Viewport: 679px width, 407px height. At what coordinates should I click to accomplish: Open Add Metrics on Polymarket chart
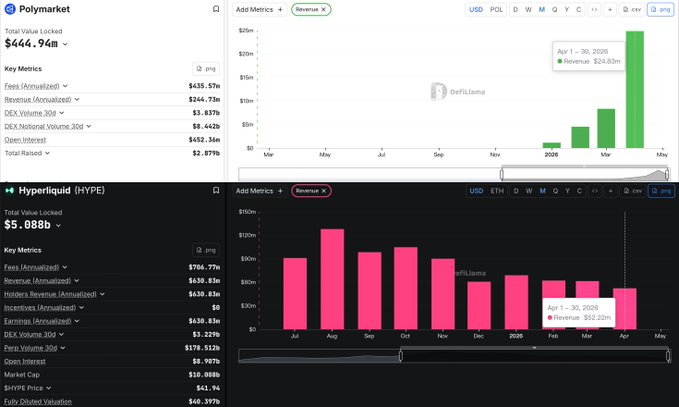point(259,10)
